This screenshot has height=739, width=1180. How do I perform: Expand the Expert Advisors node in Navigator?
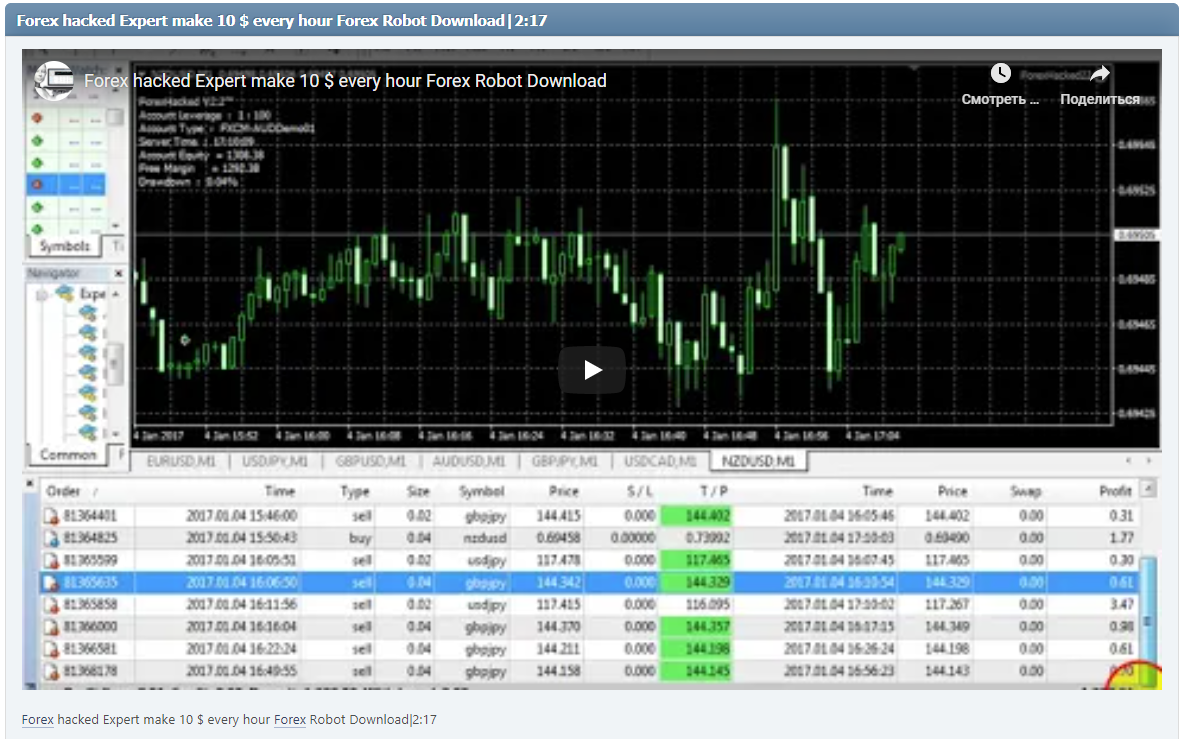click(x=41, y=295)
